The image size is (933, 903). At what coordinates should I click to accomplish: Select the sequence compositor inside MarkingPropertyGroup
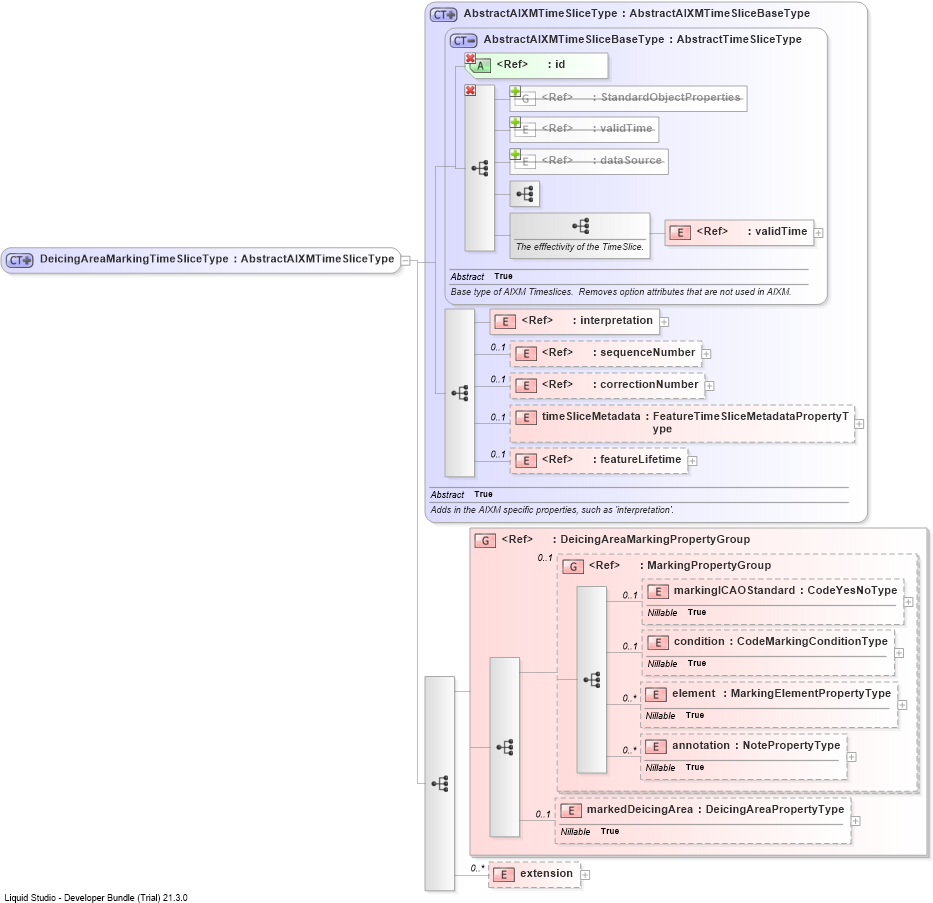tap(592, 680)
